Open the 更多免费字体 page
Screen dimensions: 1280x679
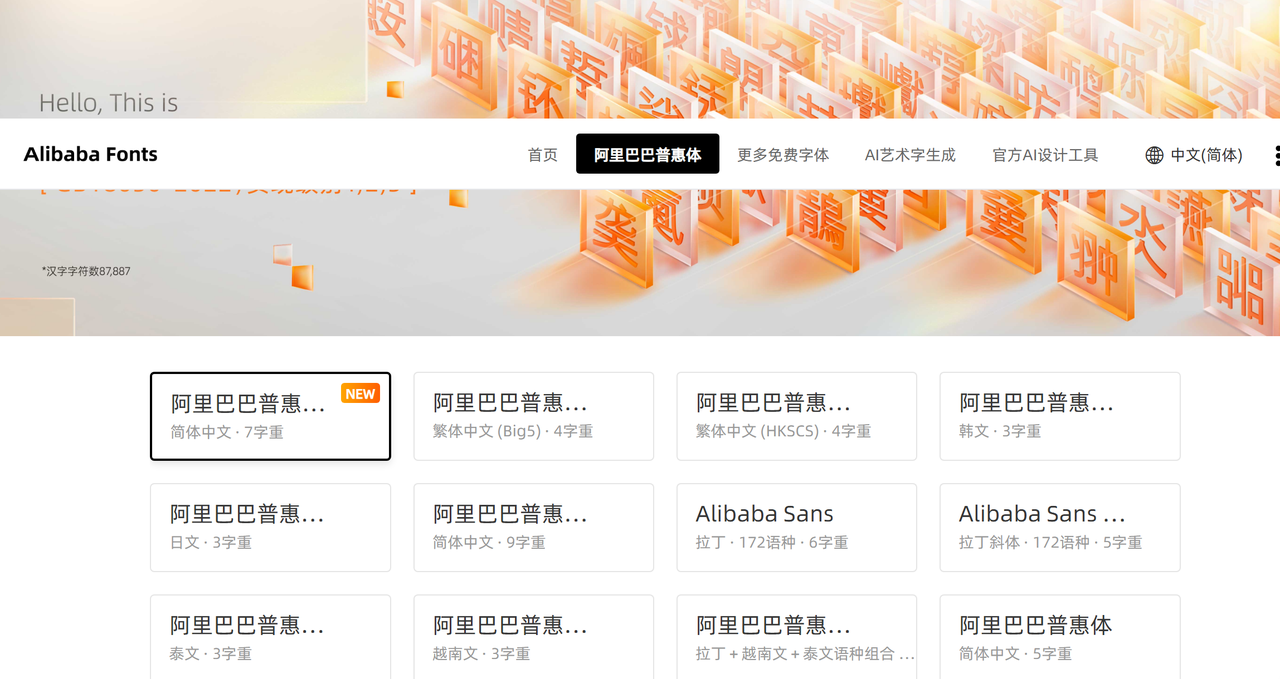coord(783,155)
